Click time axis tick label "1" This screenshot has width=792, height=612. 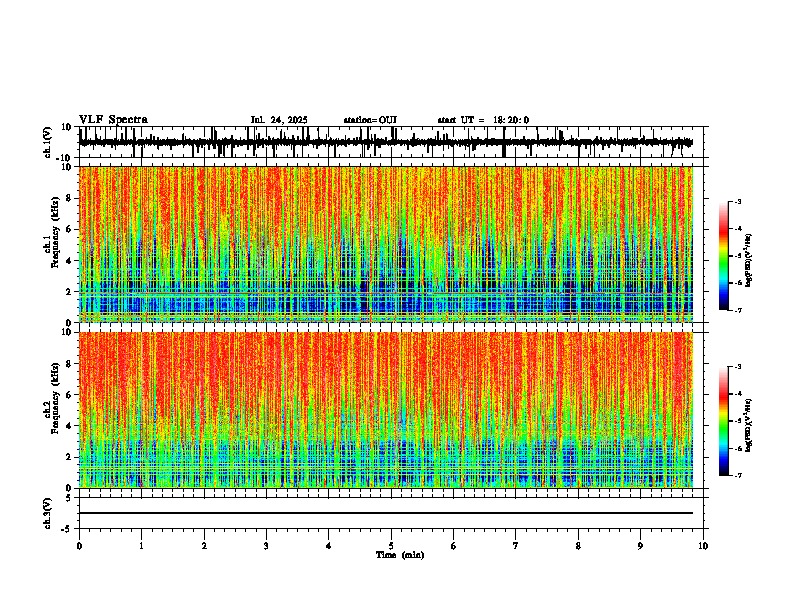(x=141, y=546)
